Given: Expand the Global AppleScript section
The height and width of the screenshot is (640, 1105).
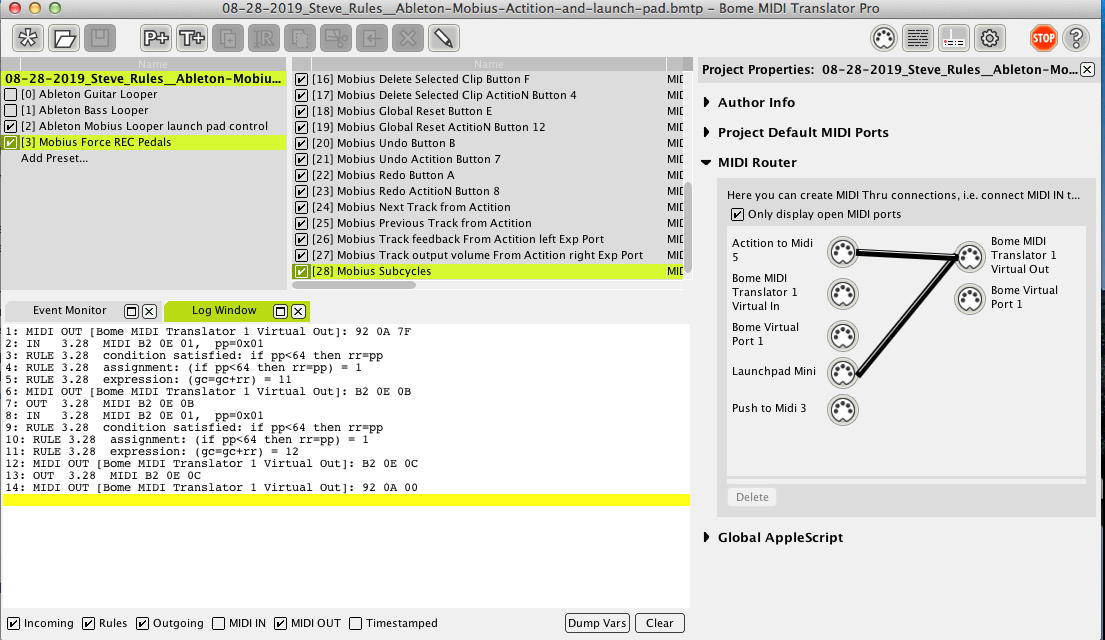Looking at the screenshot, I should (x=707, y=537).
